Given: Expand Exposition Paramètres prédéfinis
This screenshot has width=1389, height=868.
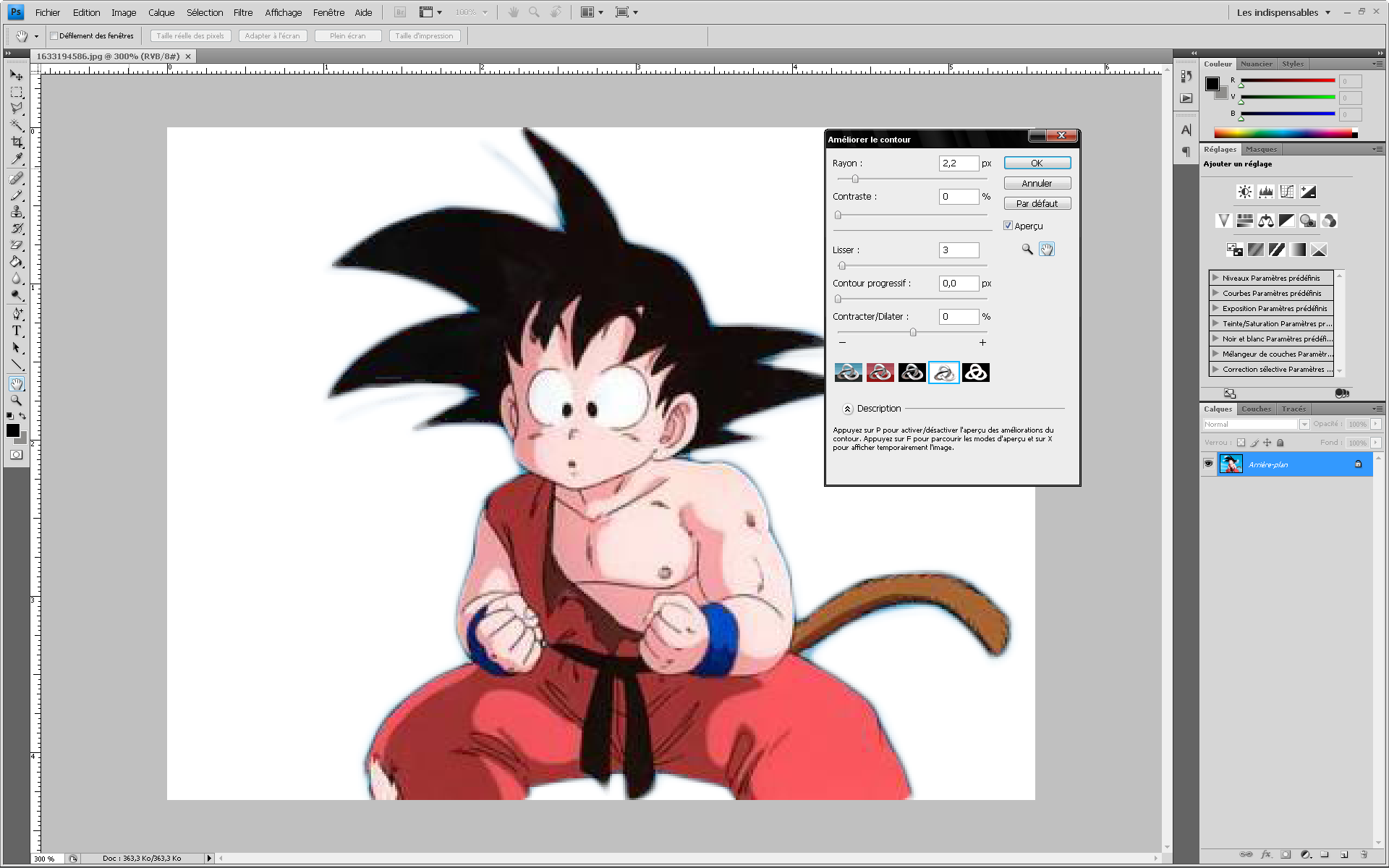Looking at the screenshot, I should [x=1215, y=308].
